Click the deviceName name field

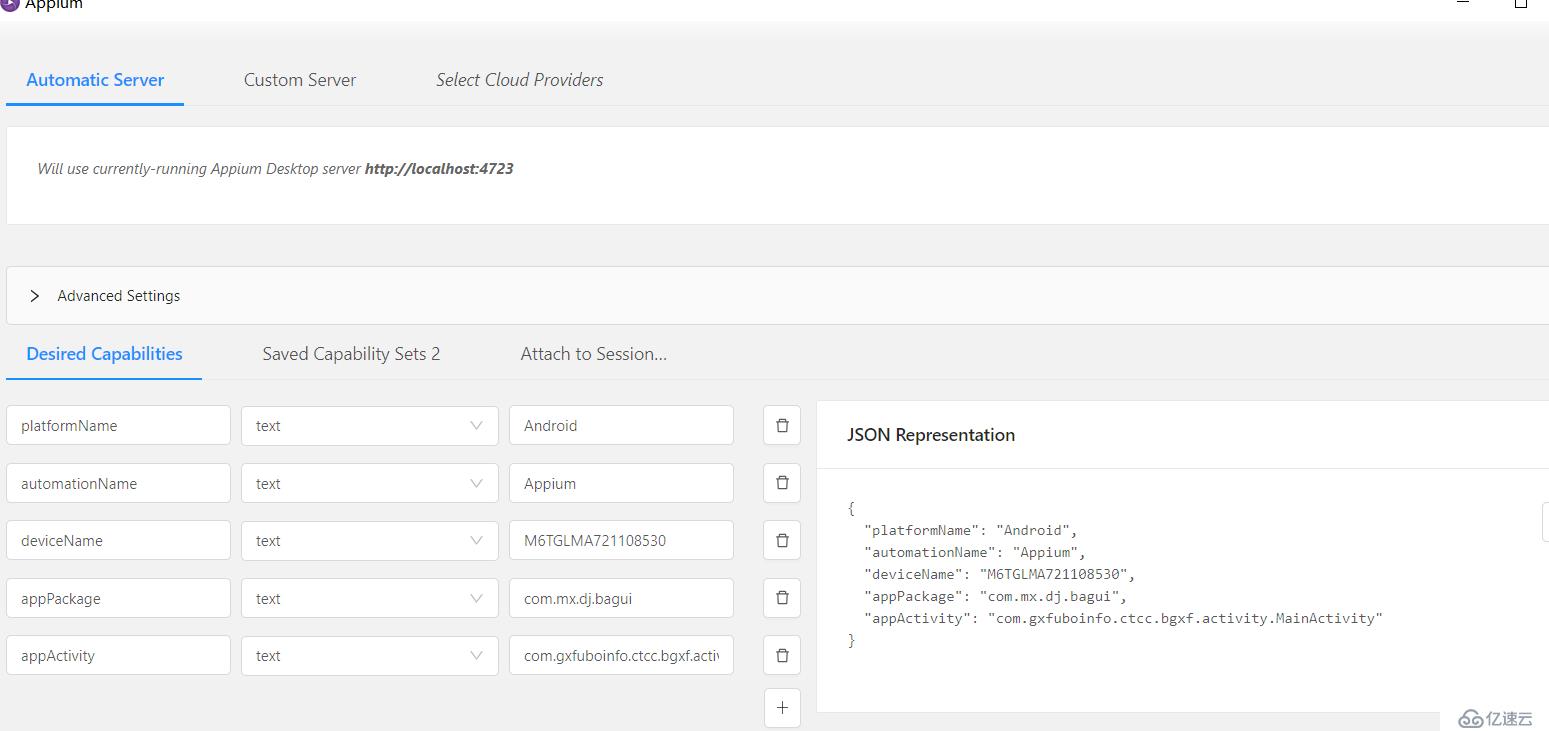point(118,540)
